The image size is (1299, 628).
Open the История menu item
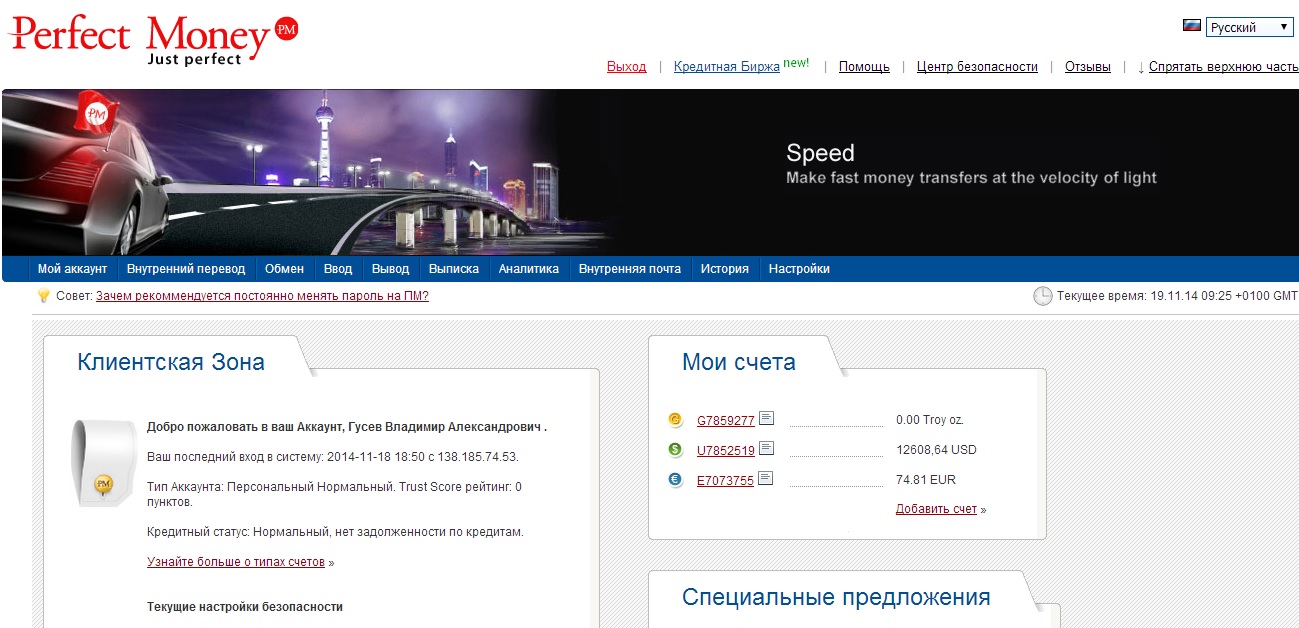click(x=725, y=269)
